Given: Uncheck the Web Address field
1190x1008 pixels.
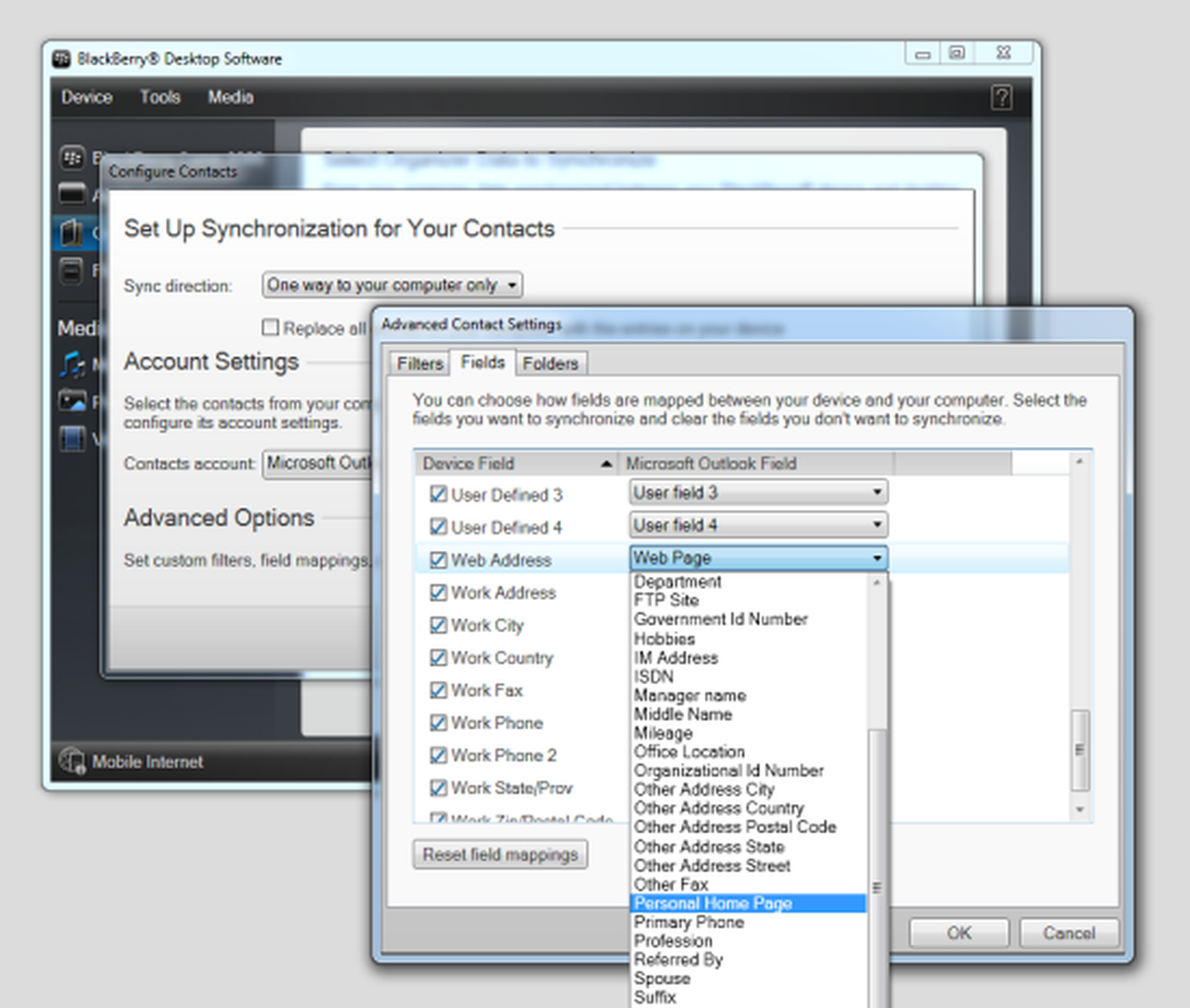Looking at the screenshot, I should tap(439, 559).
